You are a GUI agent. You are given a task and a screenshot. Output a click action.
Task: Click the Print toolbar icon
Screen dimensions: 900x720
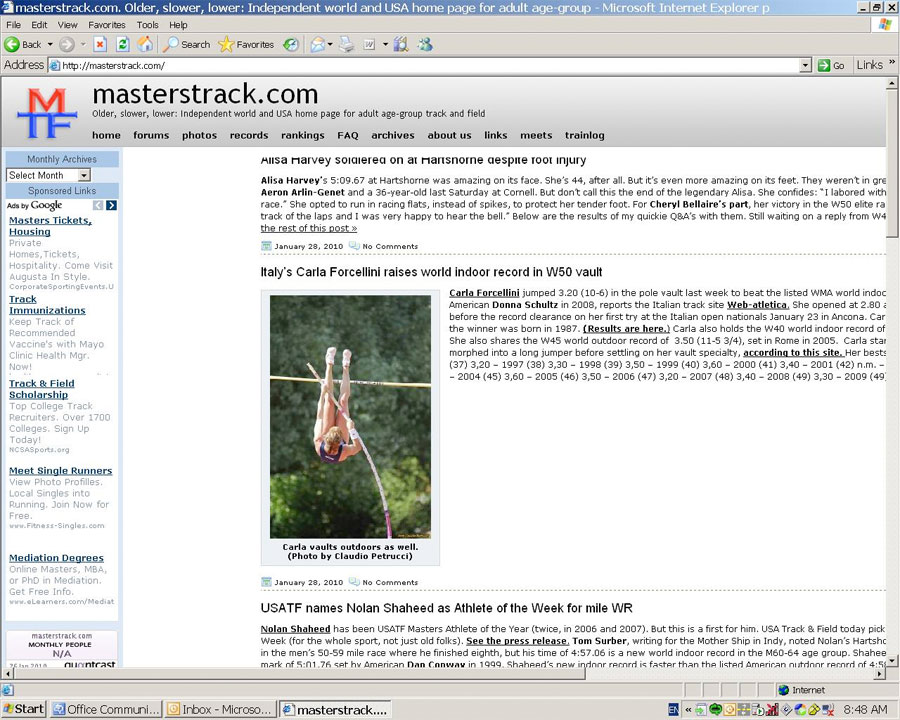[x=347, y=44]
